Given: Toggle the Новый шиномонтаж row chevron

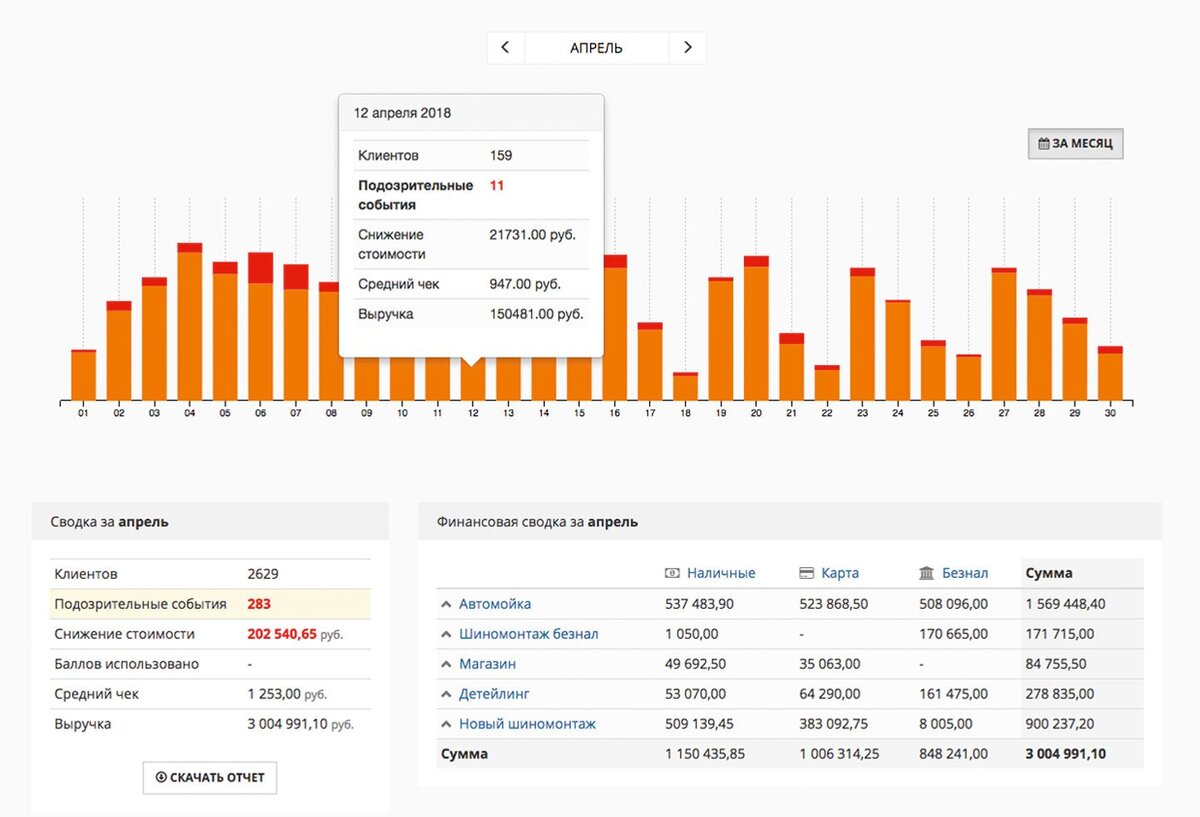Looking at the screenshot, I should pyautogui.click(x=446, y=724).
